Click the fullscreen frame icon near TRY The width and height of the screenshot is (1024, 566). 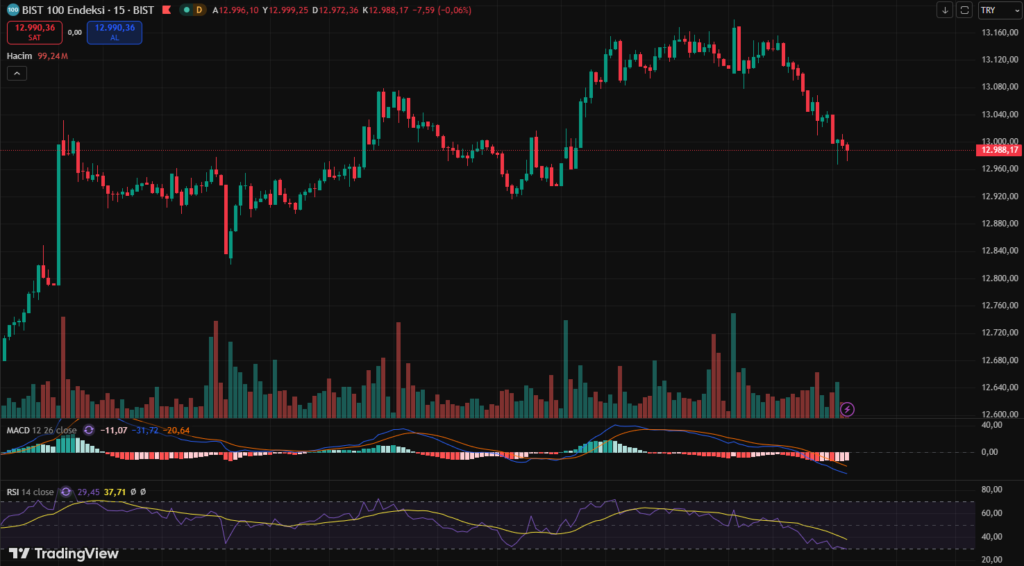coord(965,10)
